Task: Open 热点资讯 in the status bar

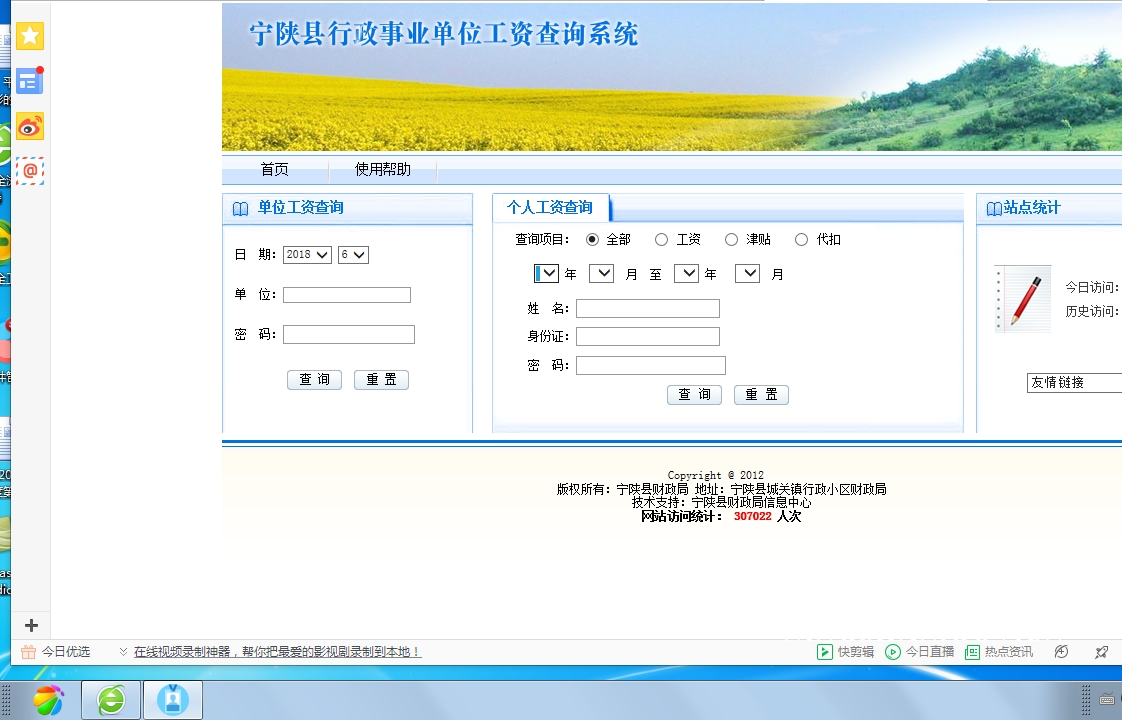Action: click(999, 652)
